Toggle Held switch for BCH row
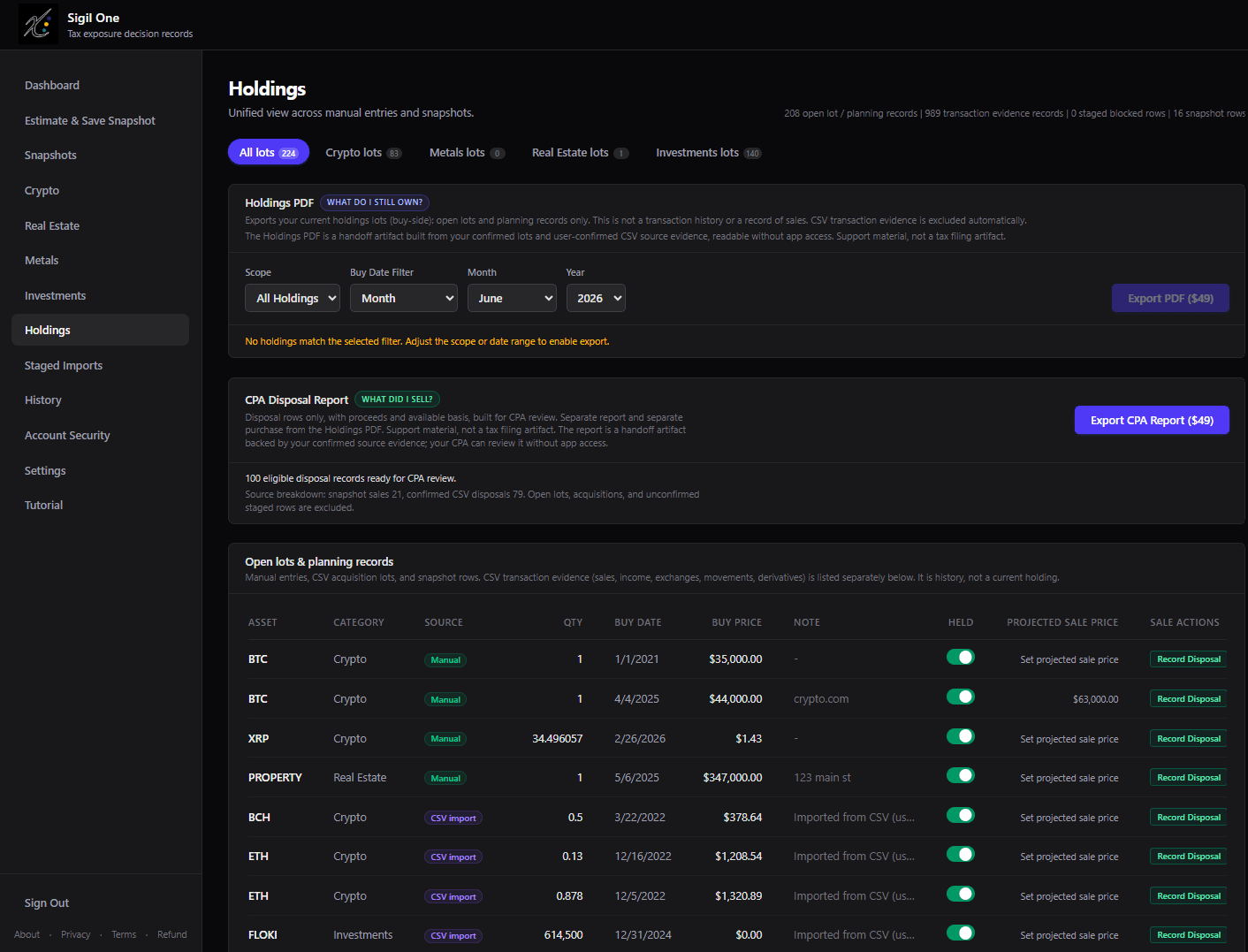Image resolution: width=1248 pixels, height=952 pixels. pos(960,815)
